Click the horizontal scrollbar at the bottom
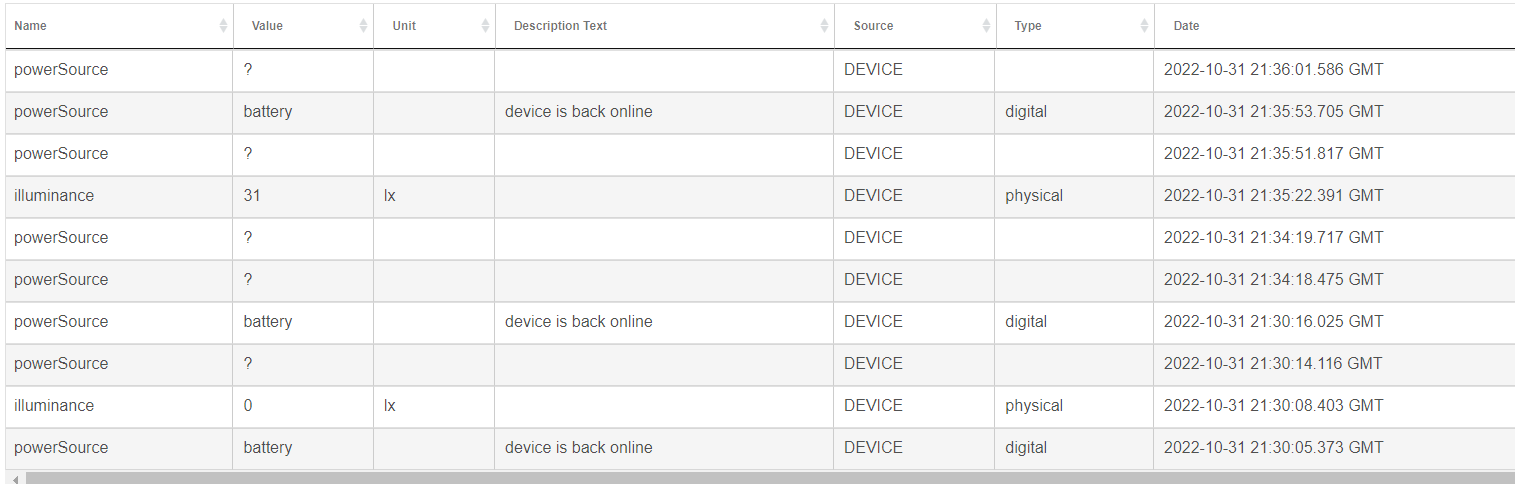Screen dimensions: 1515x484 760,479
